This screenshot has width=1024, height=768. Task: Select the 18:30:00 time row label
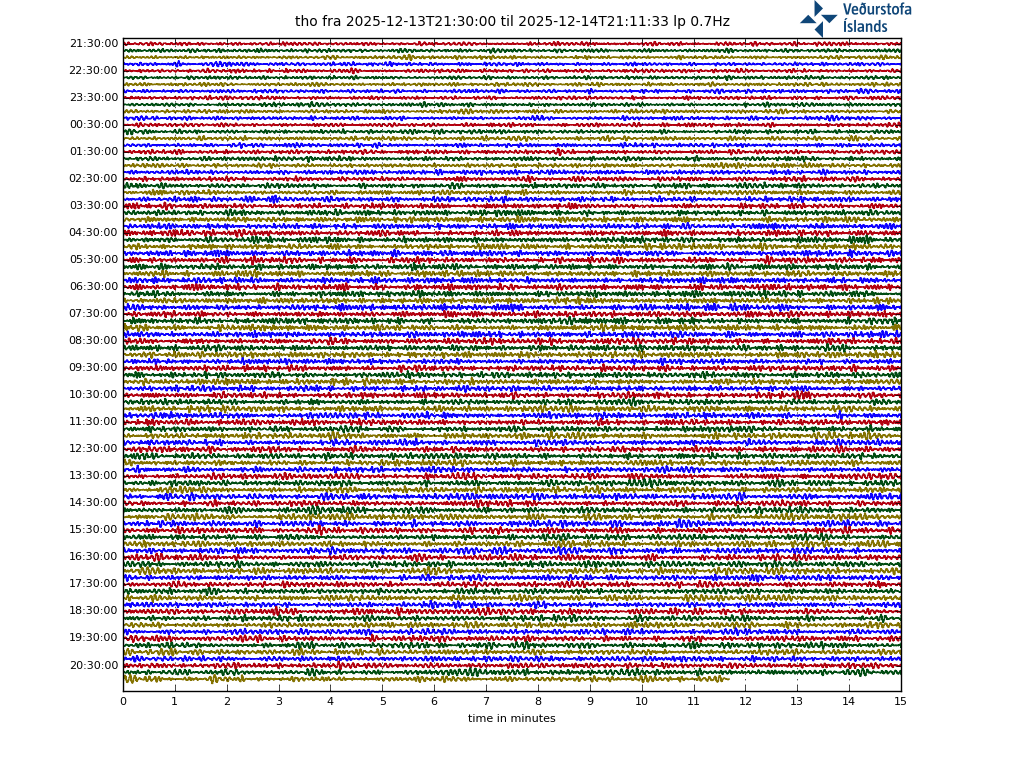pyautogui.click(x=94, y=611)
